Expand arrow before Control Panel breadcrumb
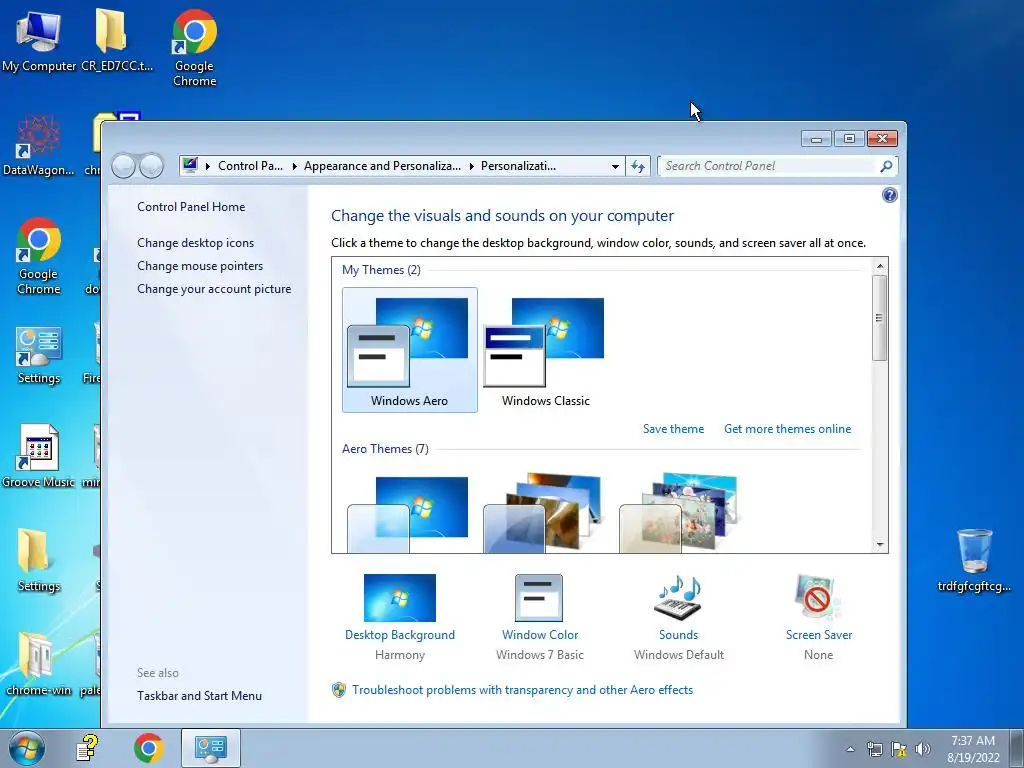 click(208, 167)
